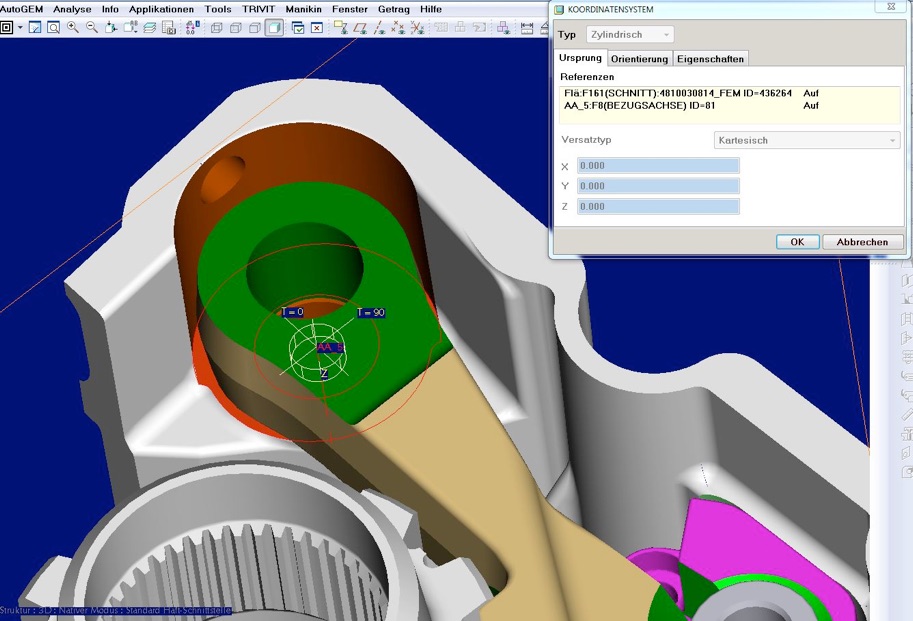Open the Info menu
The width and height of the screenshot is (913, 621).
click(110, 9)
